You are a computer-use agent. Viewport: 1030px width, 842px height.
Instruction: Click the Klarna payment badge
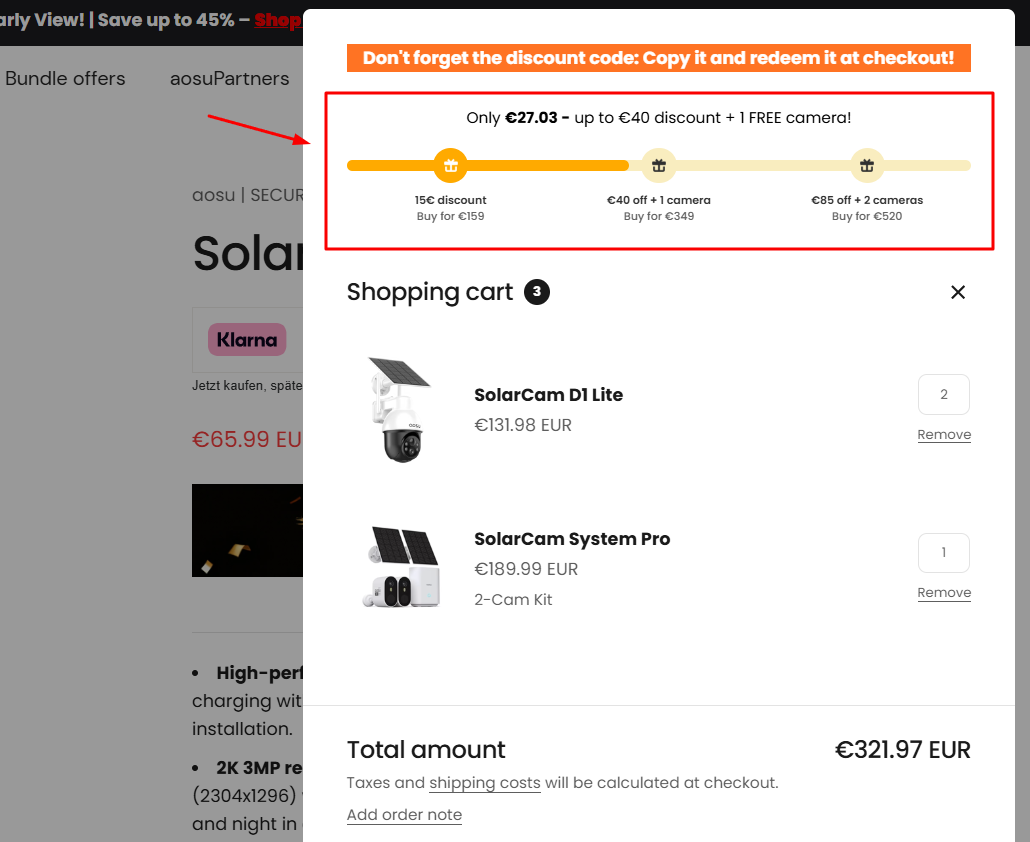click(247, 340)
